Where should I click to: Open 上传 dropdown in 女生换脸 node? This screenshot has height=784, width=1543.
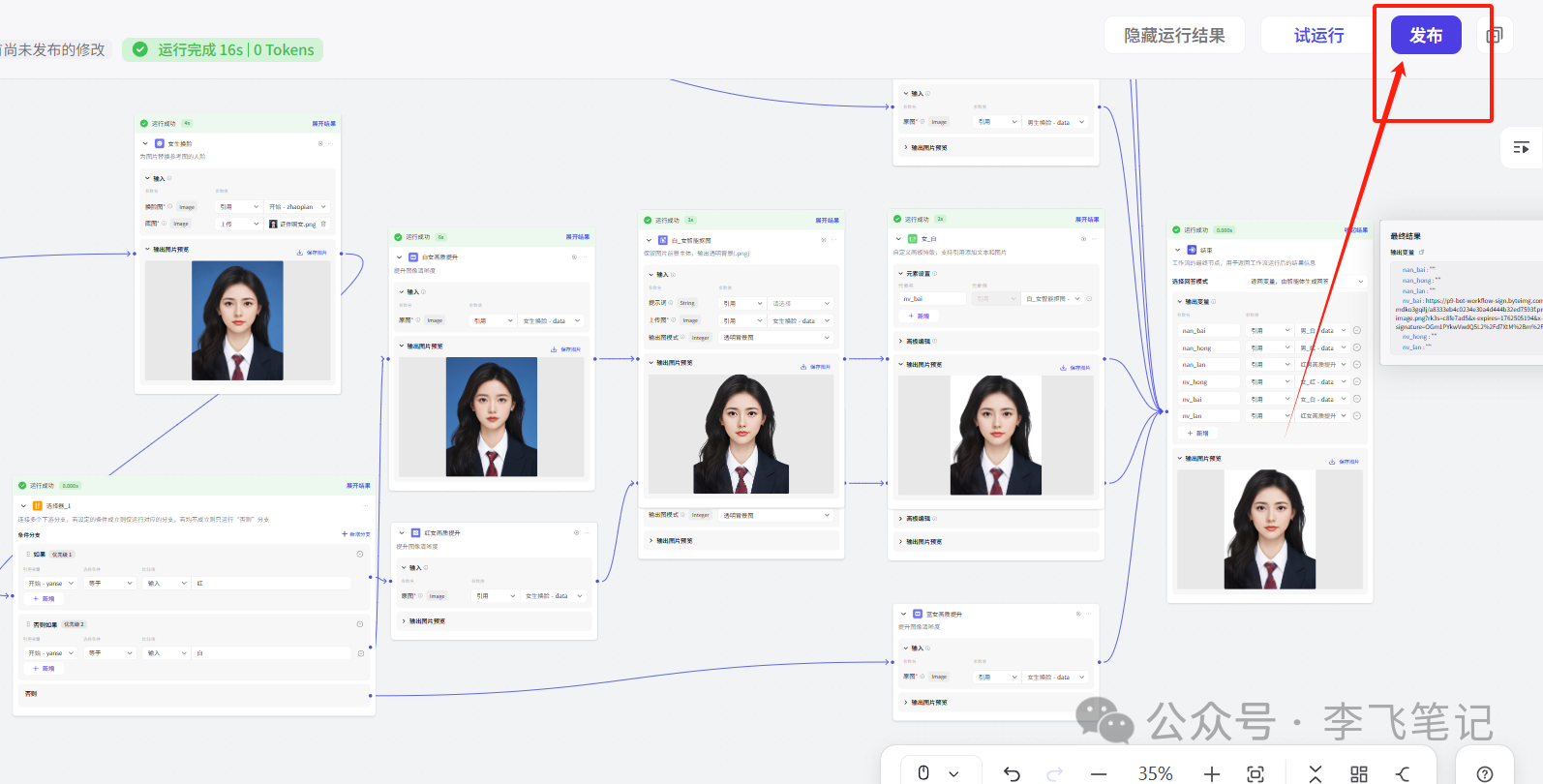238,224
